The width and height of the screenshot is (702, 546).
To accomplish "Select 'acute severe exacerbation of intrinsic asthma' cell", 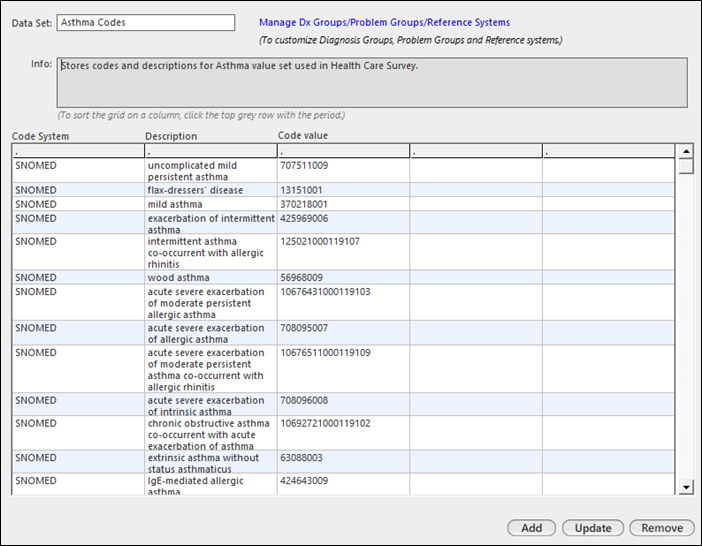I will [211, 405].
